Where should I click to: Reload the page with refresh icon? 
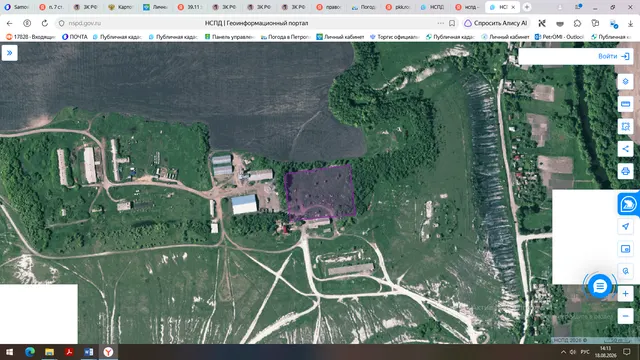pos(44,23)
